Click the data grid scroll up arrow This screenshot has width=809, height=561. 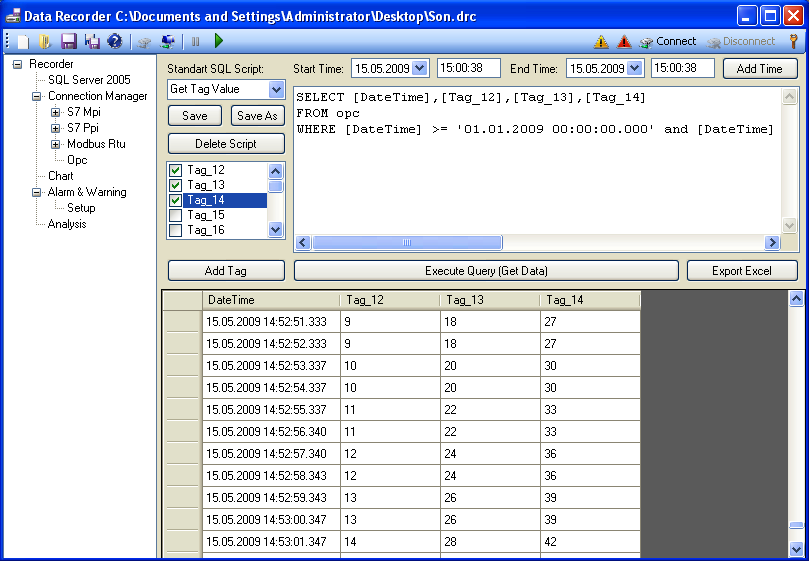pos(796,298)
